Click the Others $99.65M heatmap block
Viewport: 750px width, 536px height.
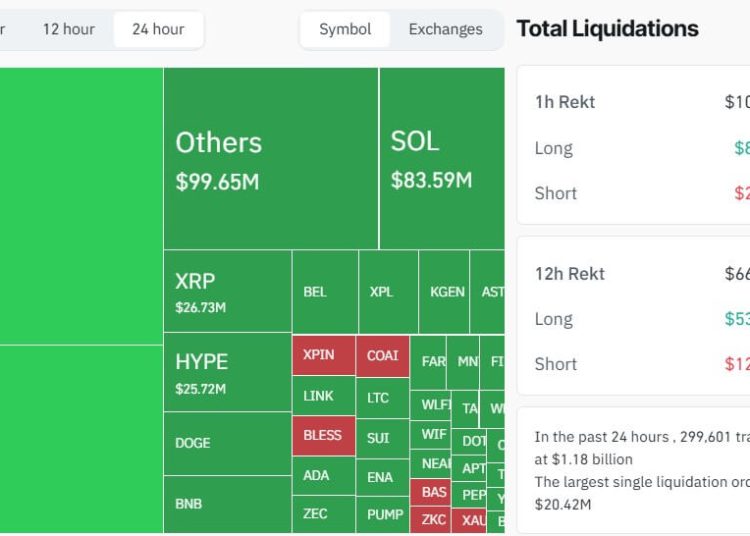click(270, 158)
